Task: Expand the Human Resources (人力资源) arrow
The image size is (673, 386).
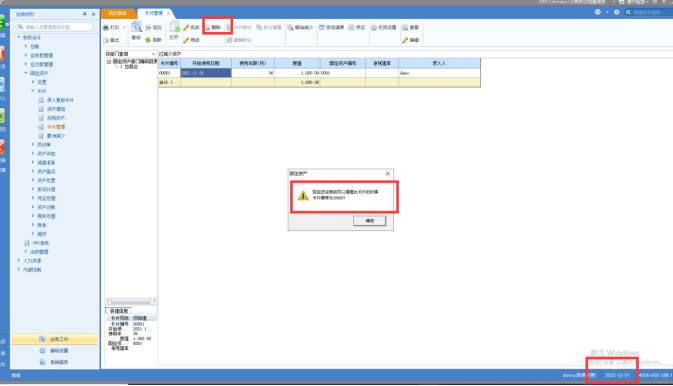Action: pos(18,260)
